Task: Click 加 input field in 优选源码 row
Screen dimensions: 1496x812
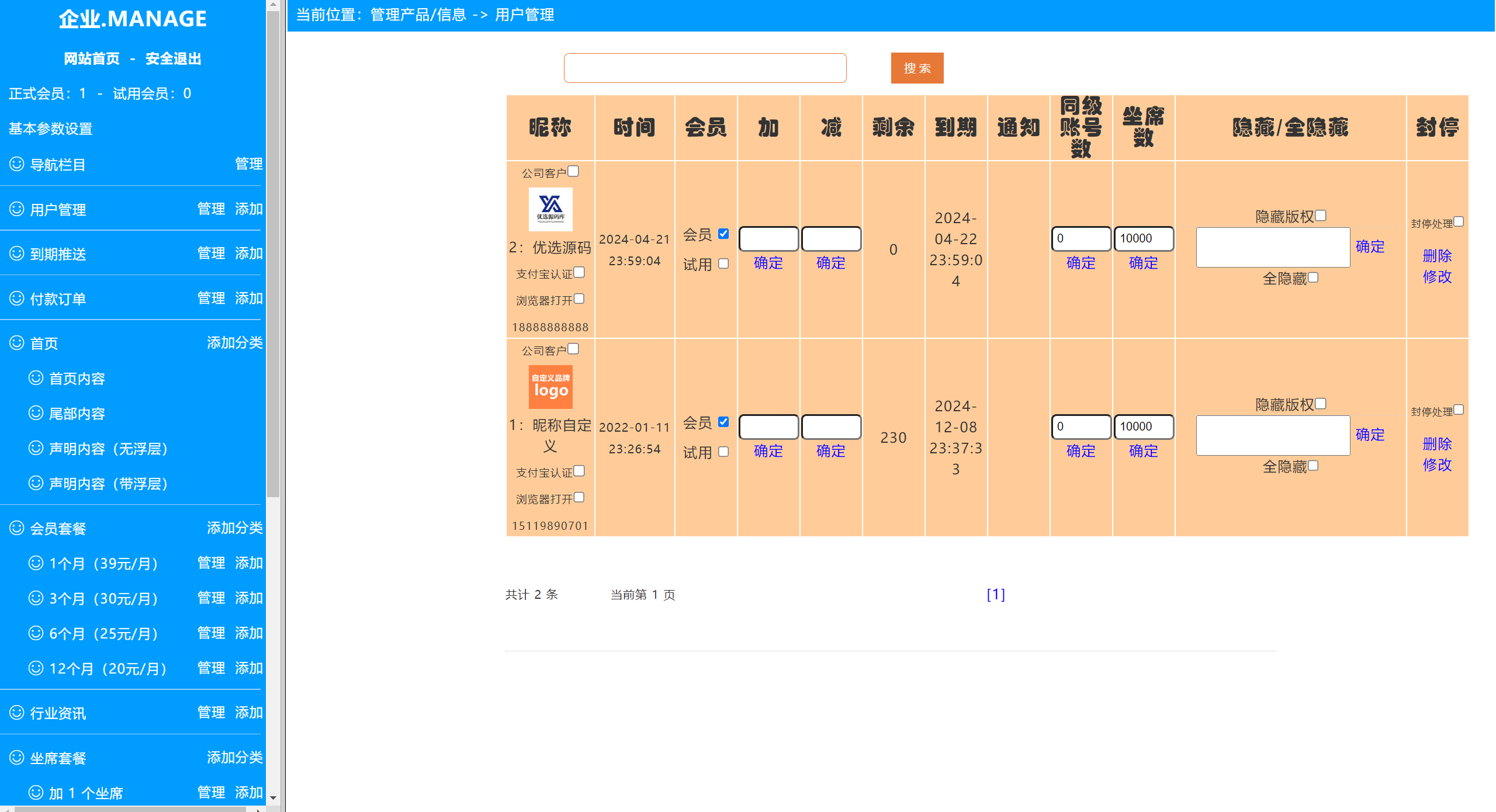Action: (x=768, y=238)
